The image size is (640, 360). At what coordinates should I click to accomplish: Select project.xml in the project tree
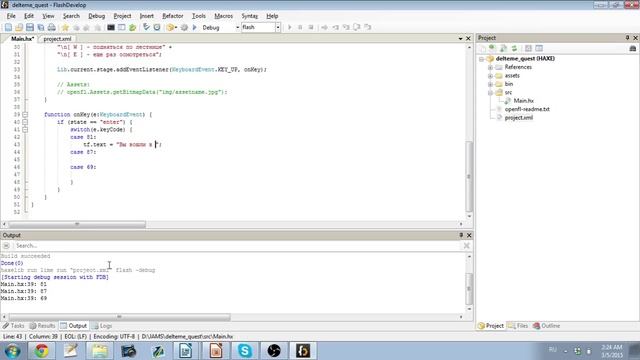pos(518,118)
